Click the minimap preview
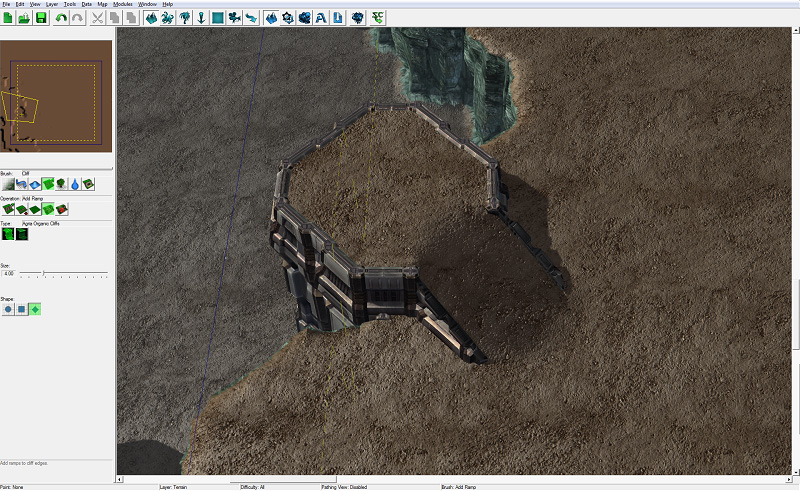The height and width of the screenshot is (491, 800). [56, 96]
